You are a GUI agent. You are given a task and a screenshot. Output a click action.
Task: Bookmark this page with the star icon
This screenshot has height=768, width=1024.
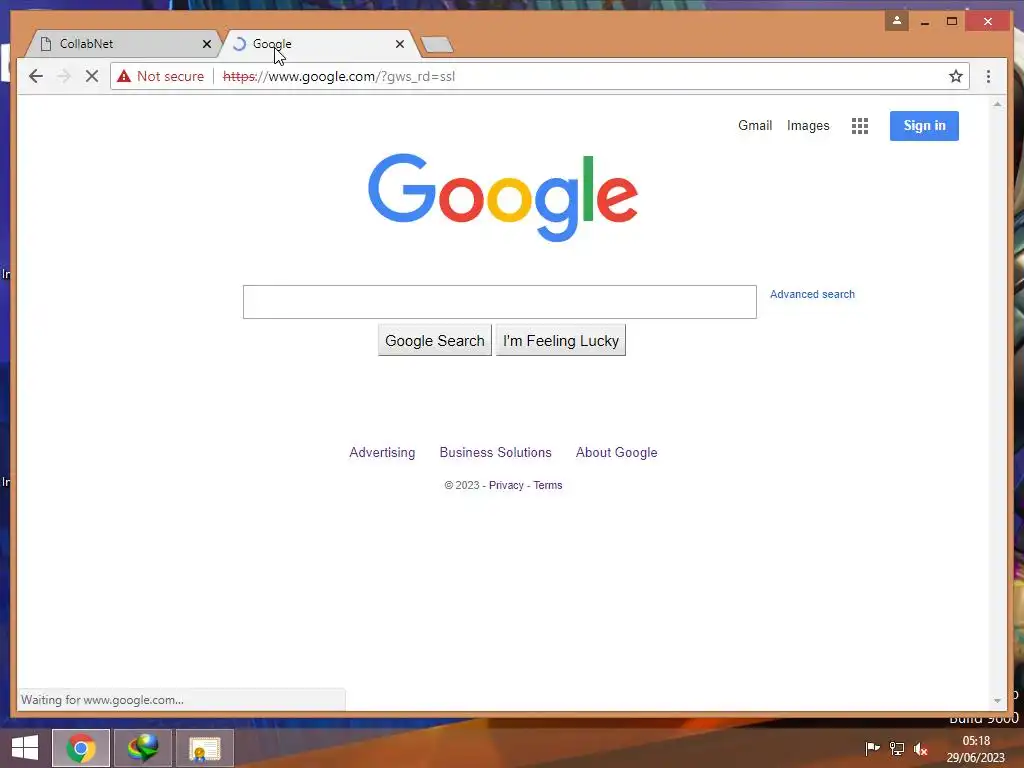click(956, 76)
